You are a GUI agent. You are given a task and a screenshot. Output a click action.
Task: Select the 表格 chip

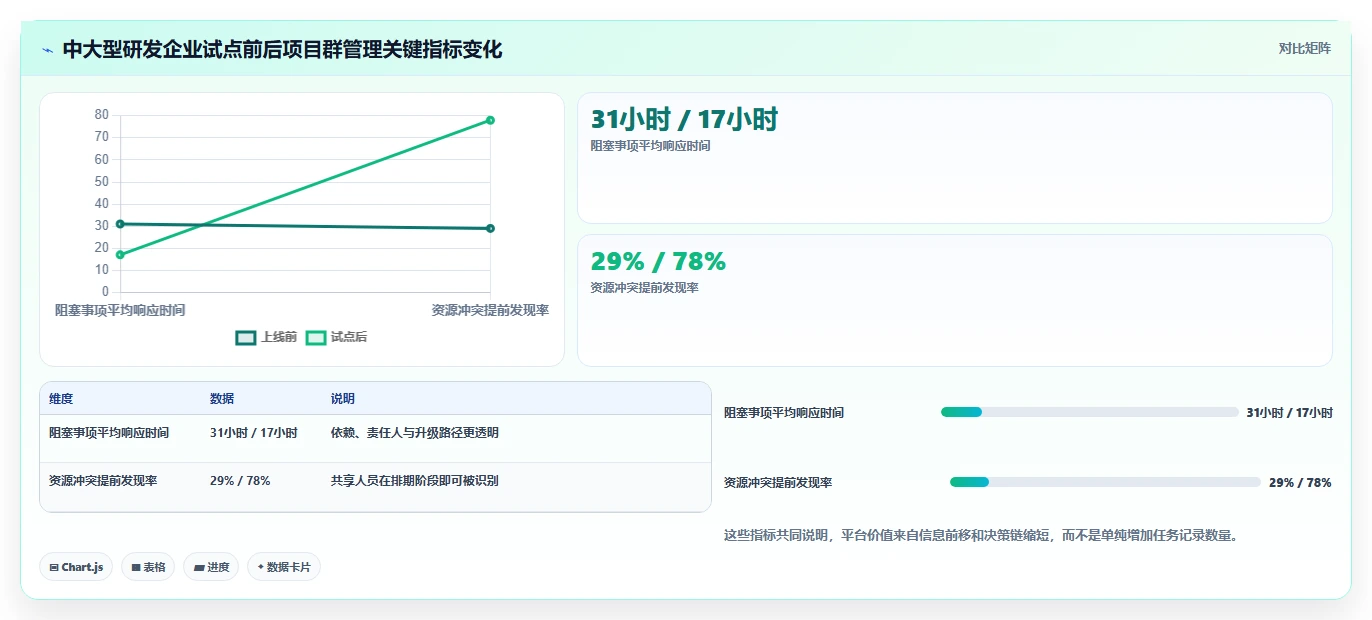click(x=148, y=567)
